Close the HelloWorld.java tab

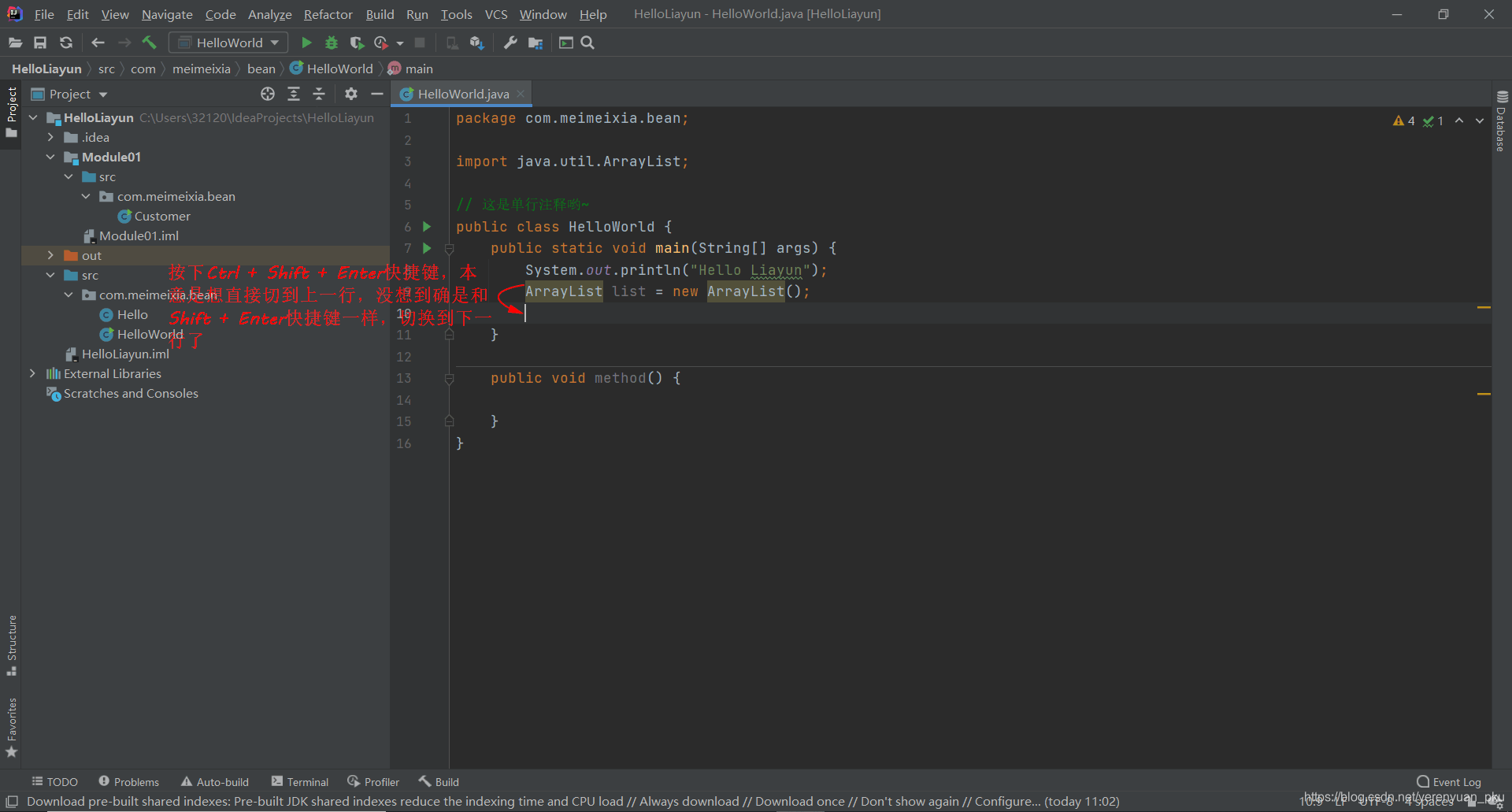pos(521,94)
